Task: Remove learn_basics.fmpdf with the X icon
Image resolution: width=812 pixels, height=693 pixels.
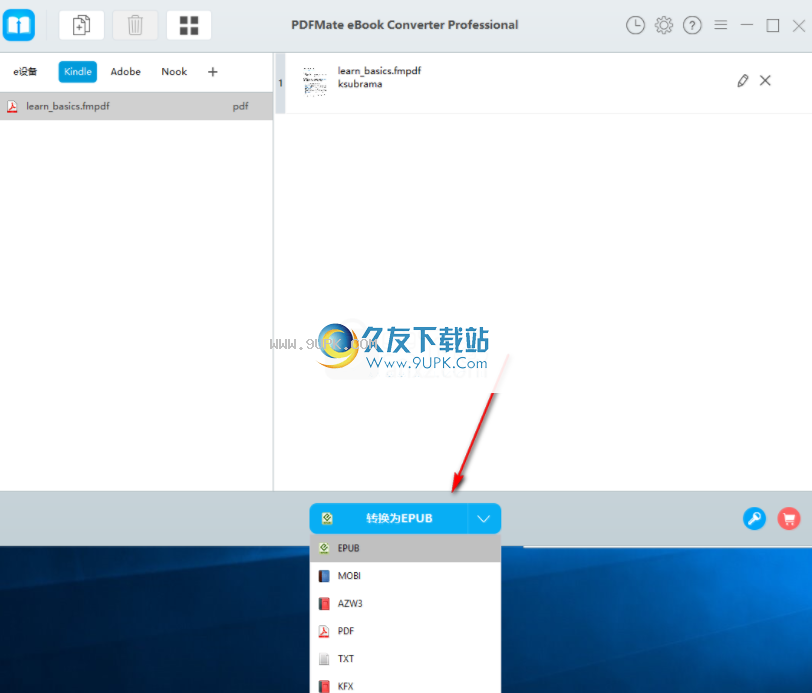Action: (x=765, y=80)
